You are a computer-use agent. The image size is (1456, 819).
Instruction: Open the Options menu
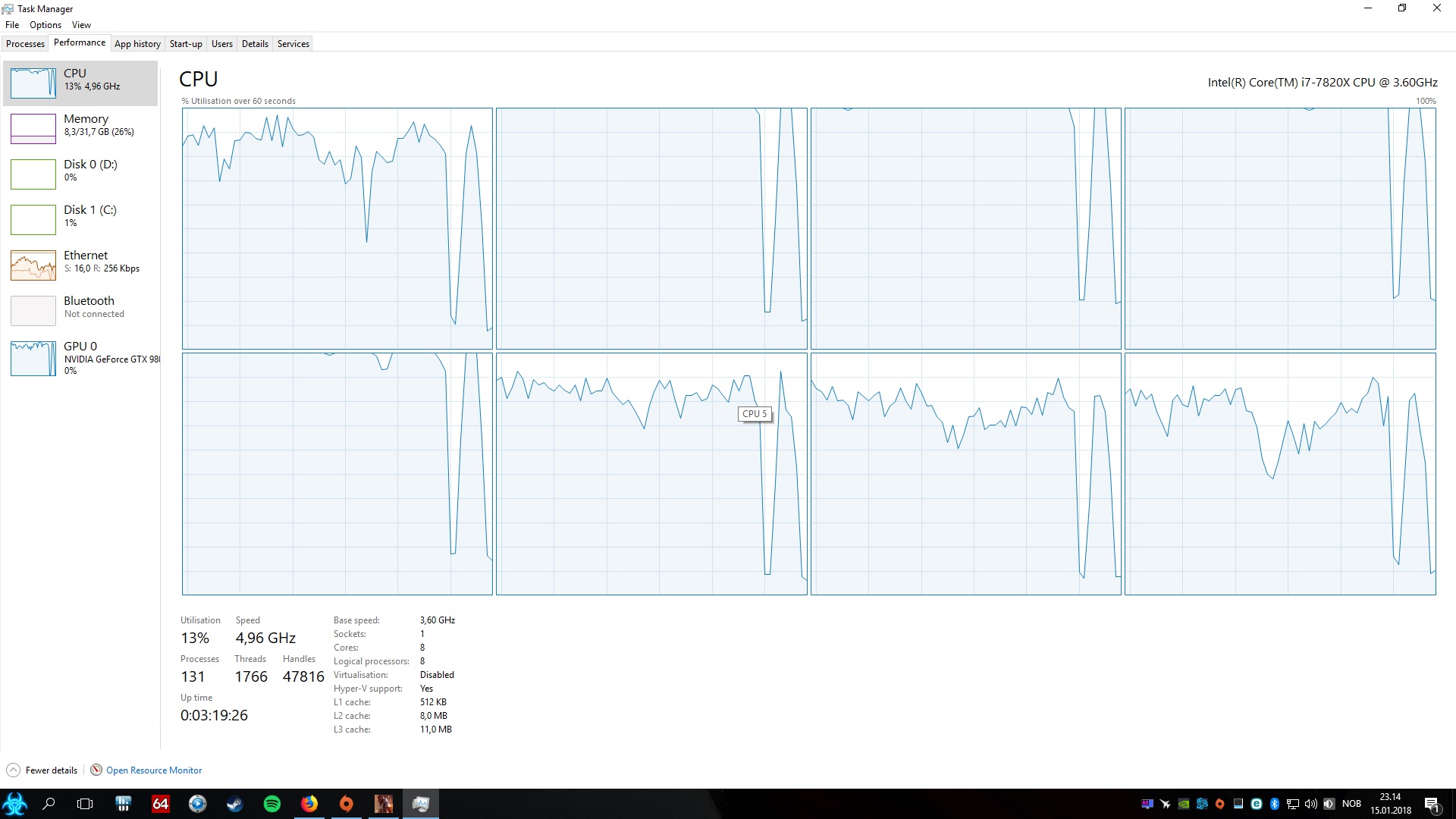45,25
